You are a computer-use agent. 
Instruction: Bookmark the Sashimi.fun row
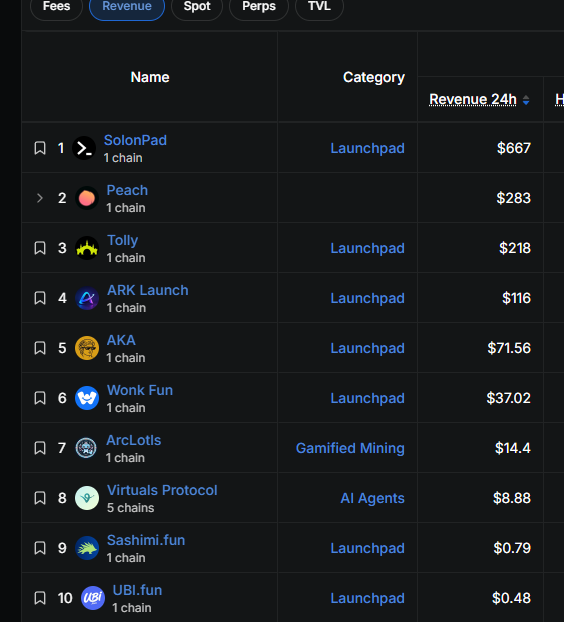click(40, 548)
